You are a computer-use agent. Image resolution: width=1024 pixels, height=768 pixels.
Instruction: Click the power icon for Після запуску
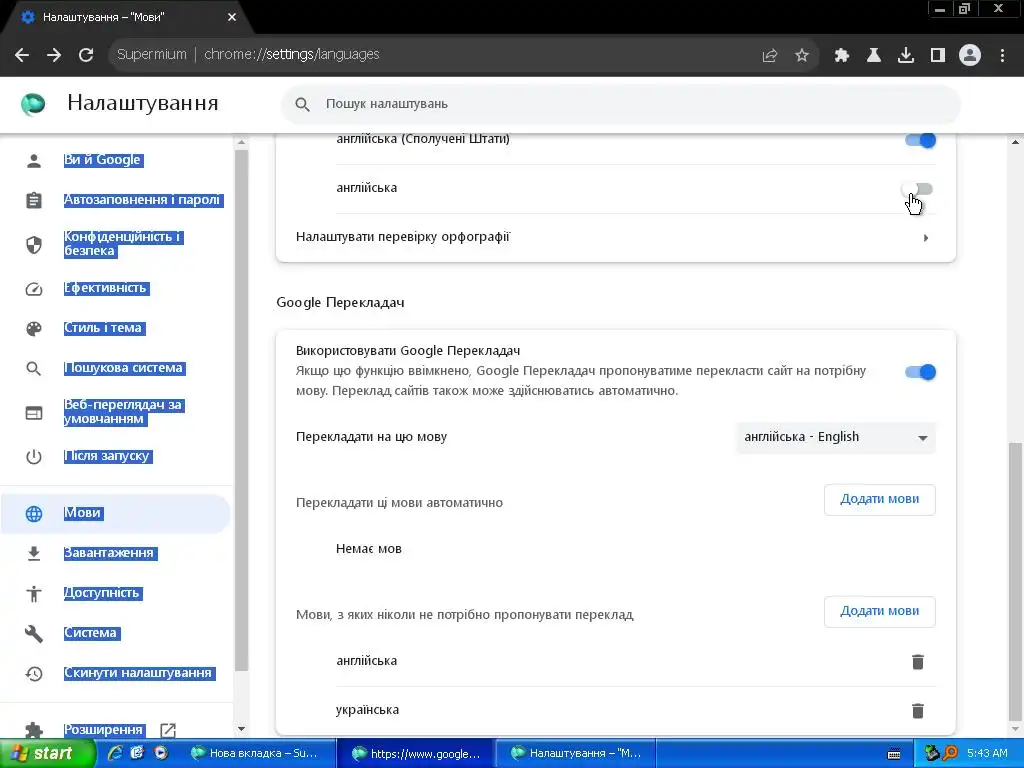point(34,456)
